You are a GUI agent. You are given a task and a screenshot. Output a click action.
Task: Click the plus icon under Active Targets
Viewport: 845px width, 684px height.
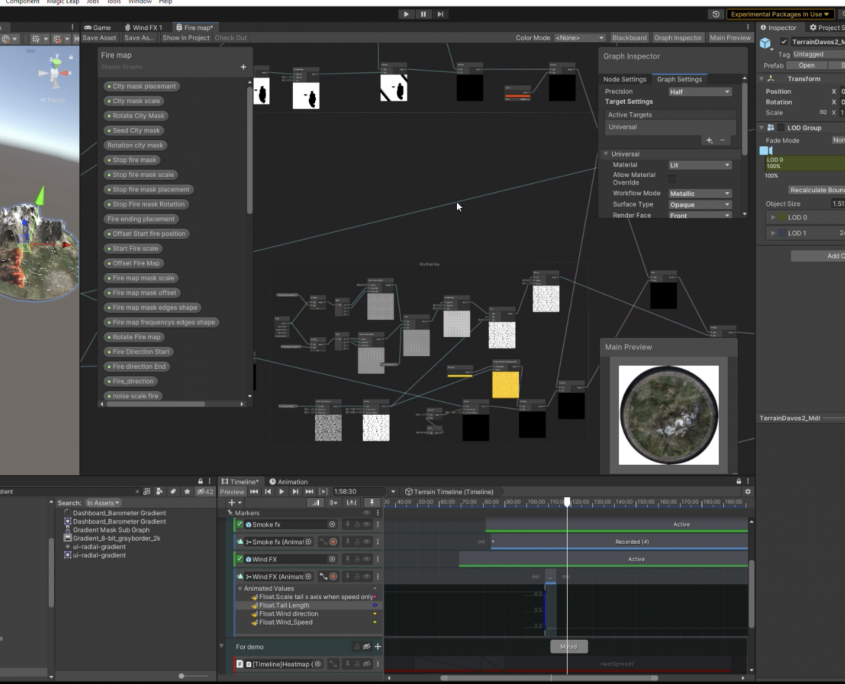(709, 141)
